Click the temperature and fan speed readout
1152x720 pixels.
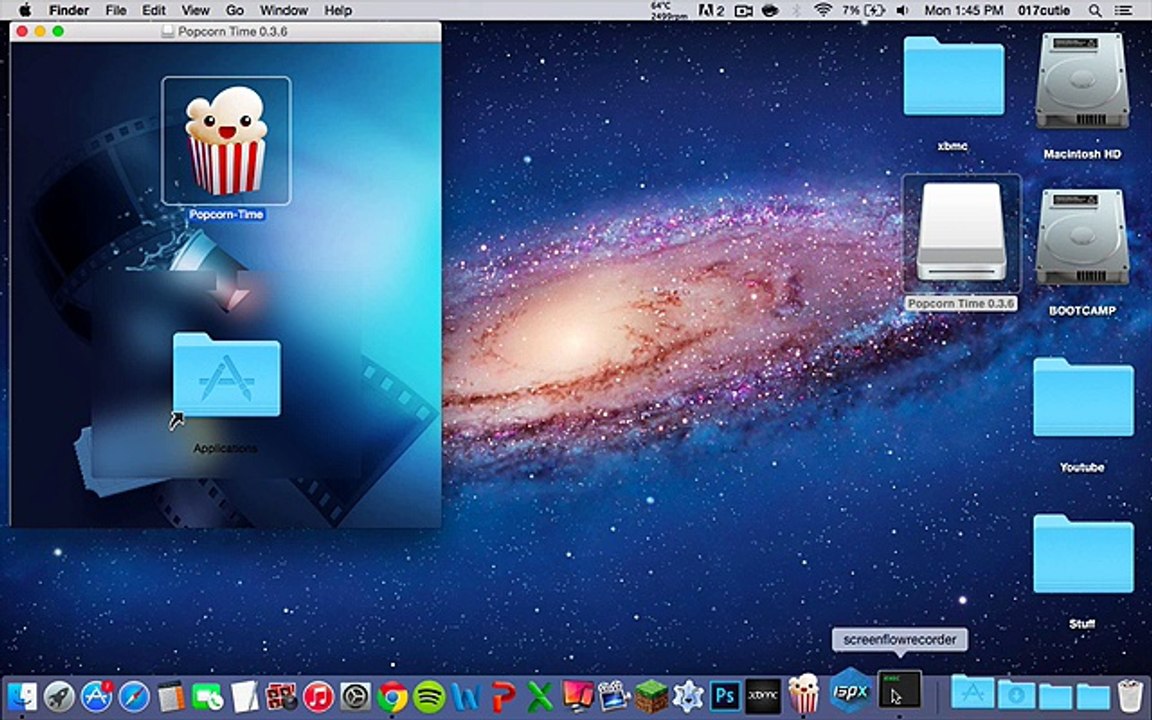[x=668, y=10]
